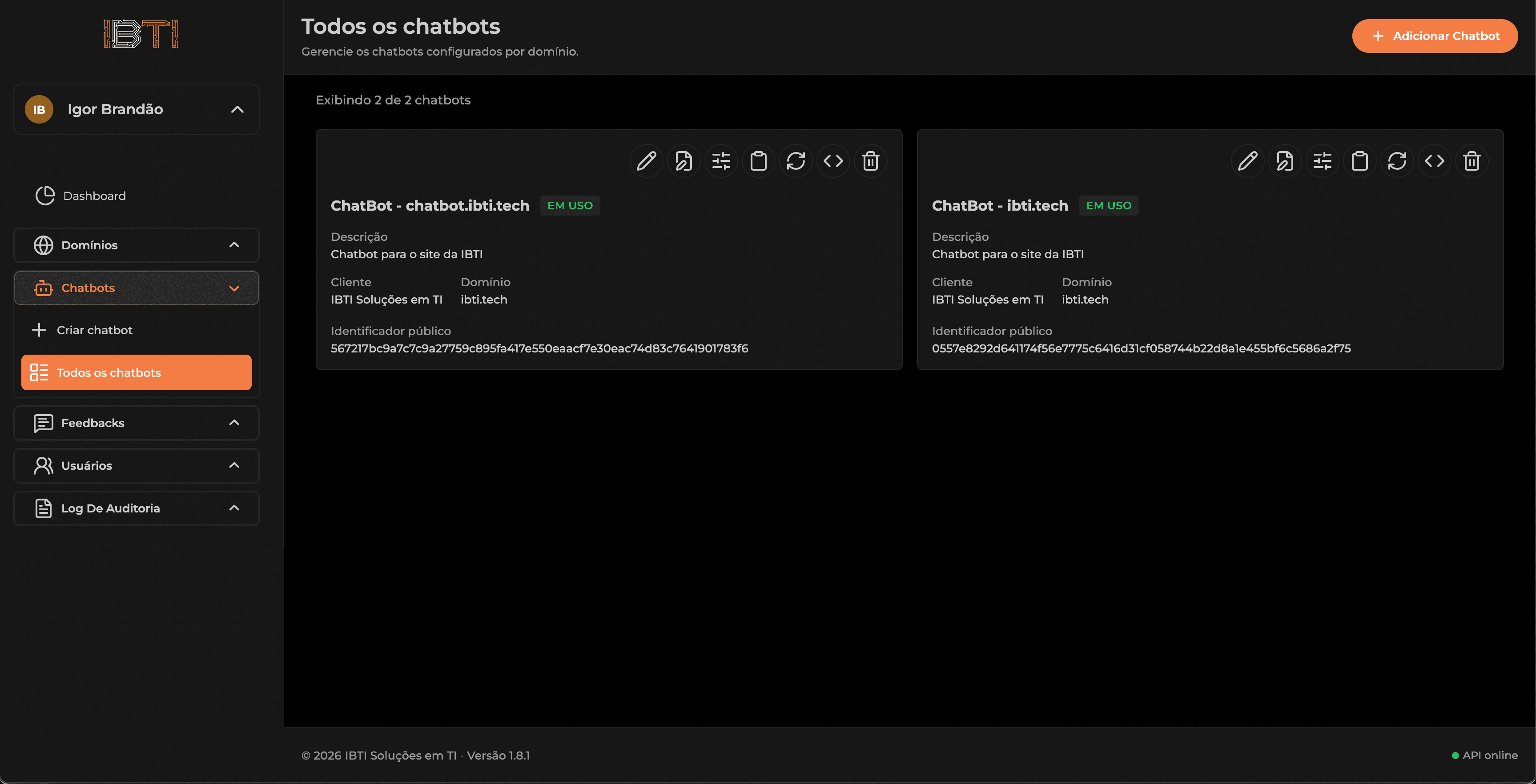The image size is (1536, 784).
Task: Delete the chatbot.ibti.tech chatbot
Action: pyautogui.click(x=870, y=161)
